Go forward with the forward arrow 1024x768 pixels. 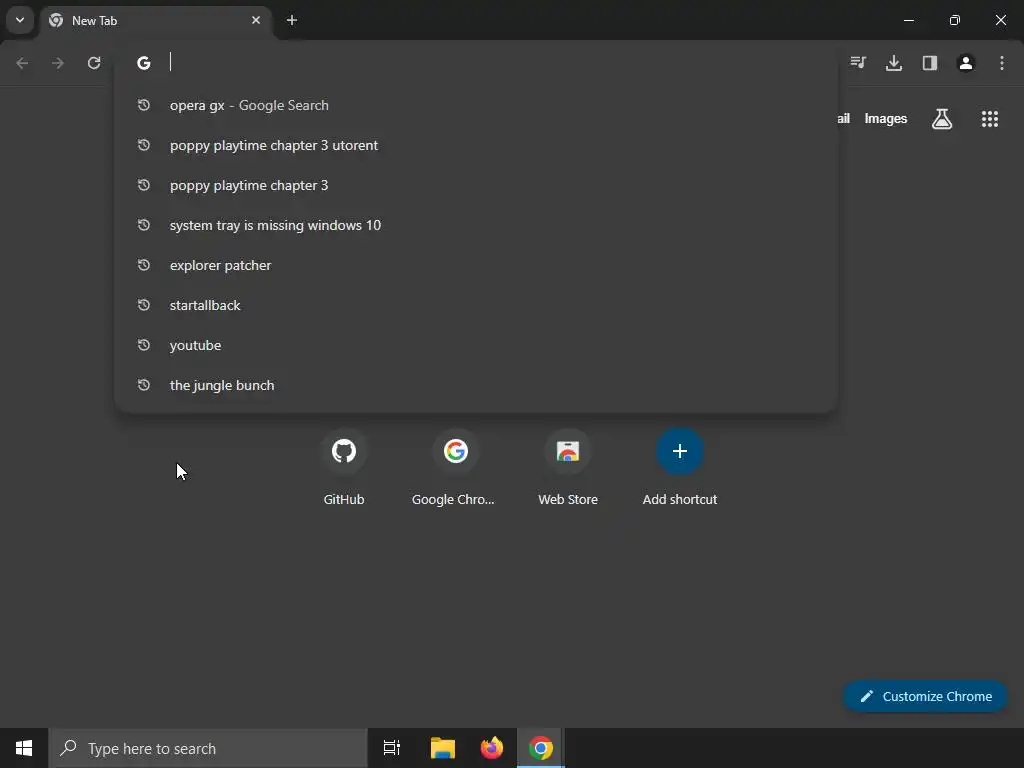[58, 63]
